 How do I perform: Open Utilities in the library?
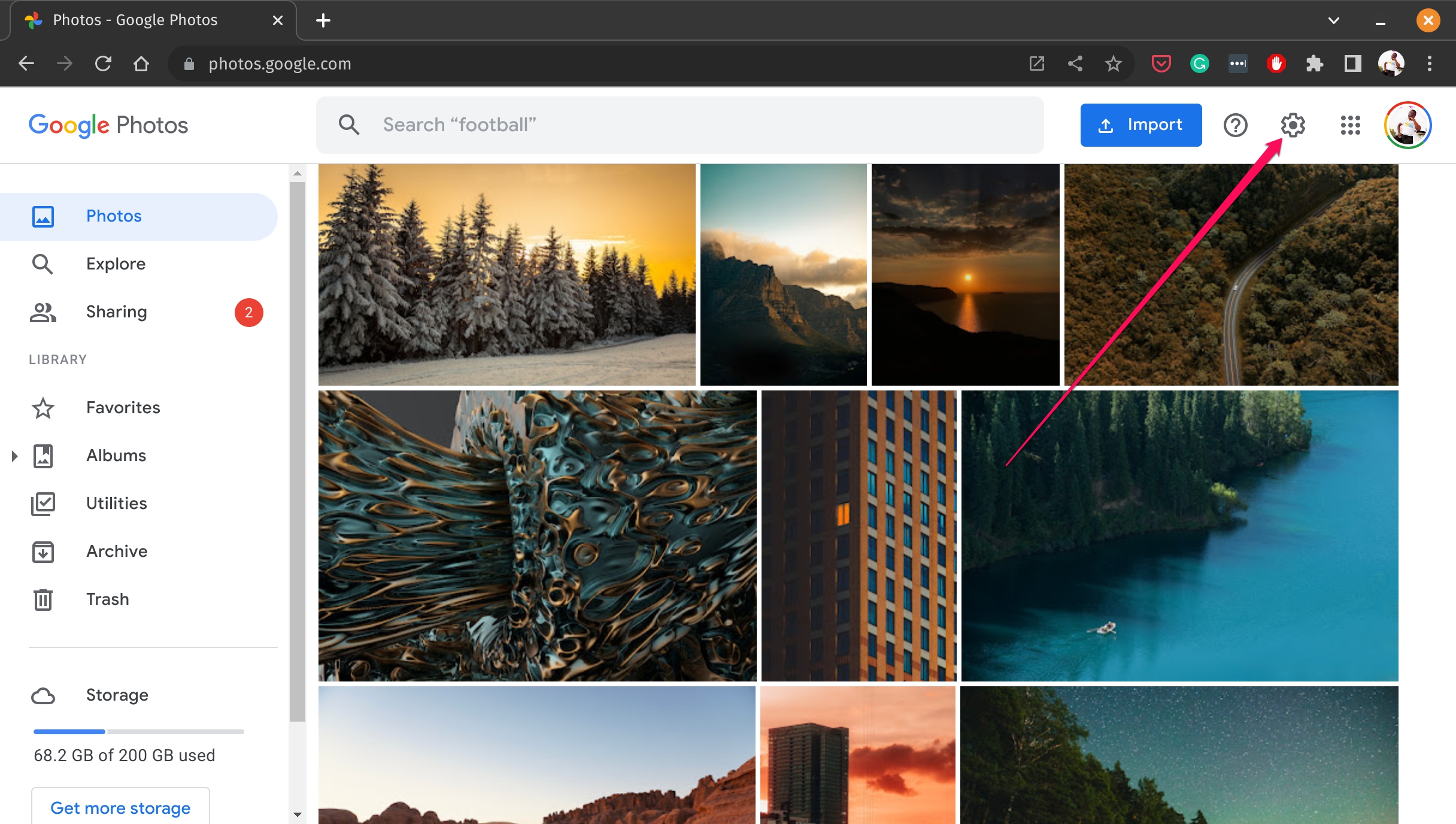click(x=139, y=504)
